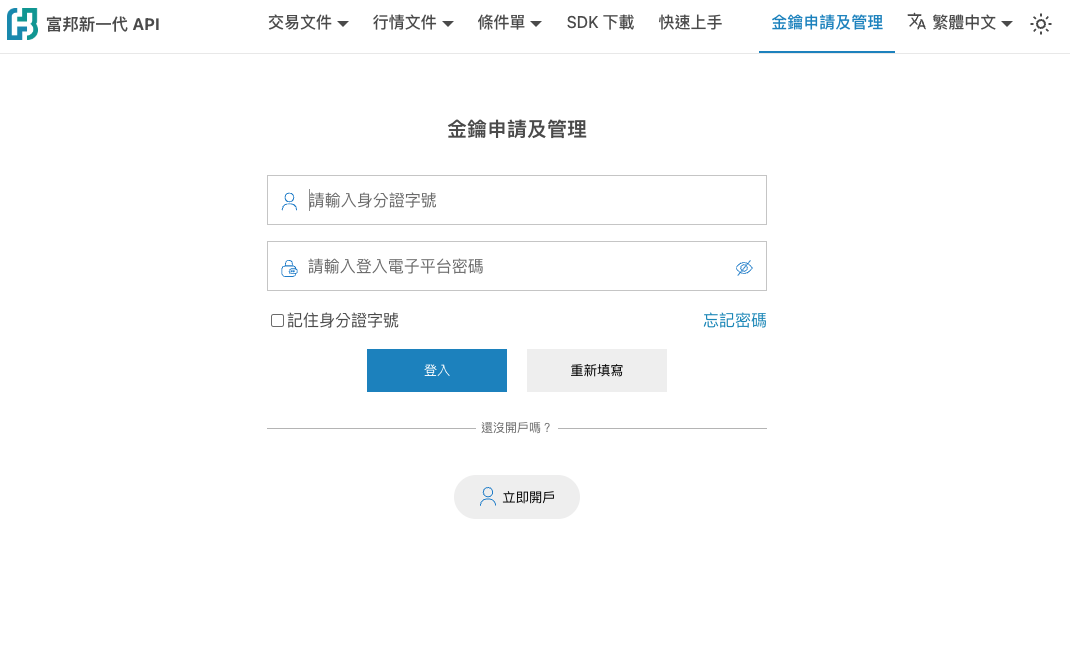The image size is (1070, 654).
Task: Select the 金鑰申請及管理 nav icon area
Action: 826,22
